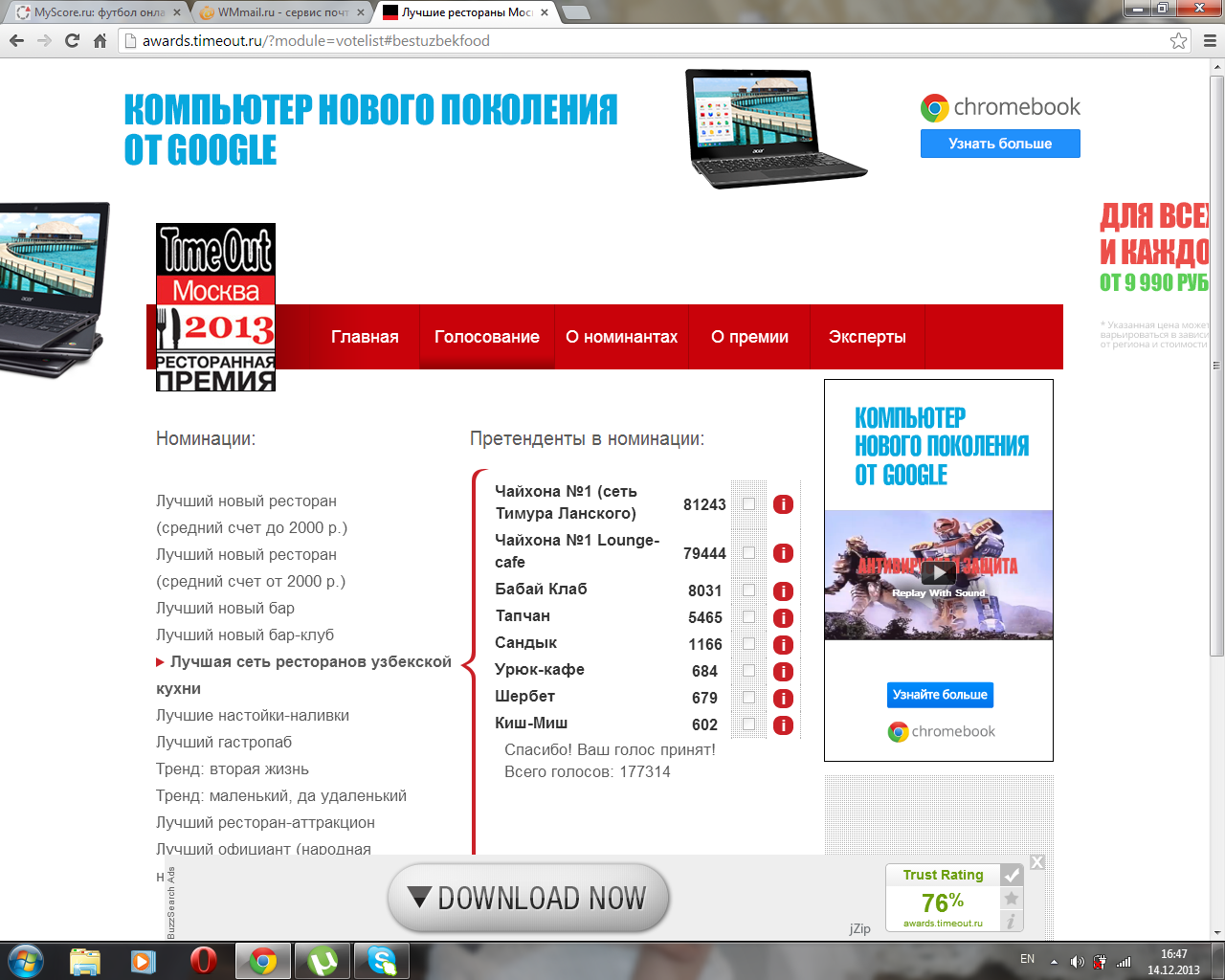The height and width of the screenshot is (980, 1225).
Task: Open Голосование menu item
Action: [x=487, y=337]
